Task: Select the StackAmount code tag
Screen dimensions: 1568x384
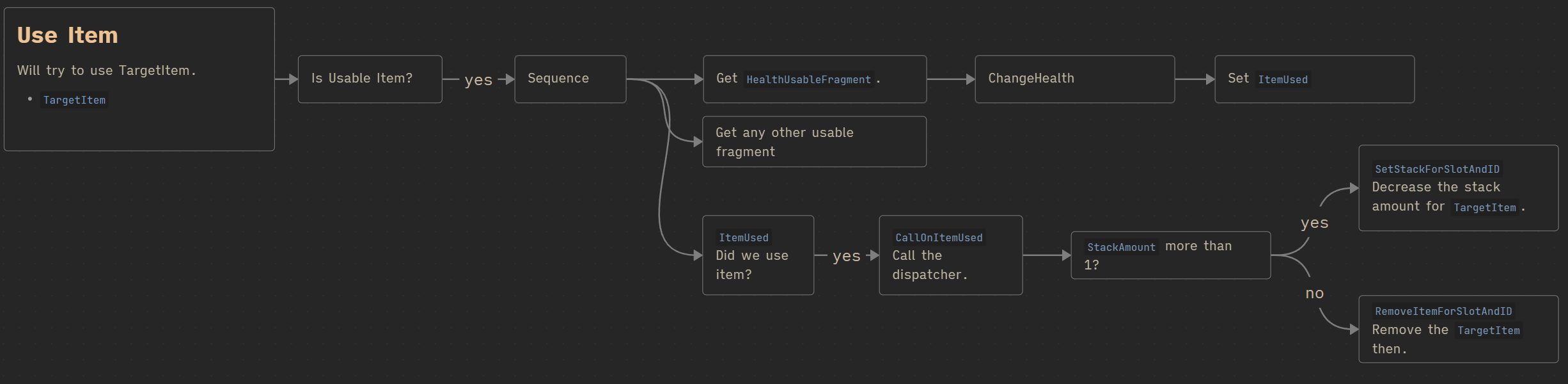Action: 1121,248
